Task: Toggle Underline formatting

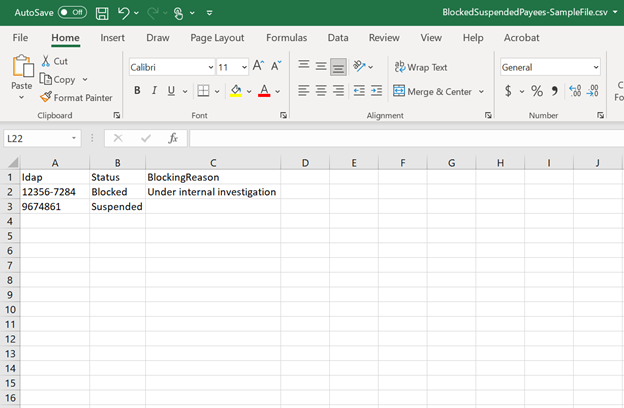Action: pyautogui.click(x=171, y=91)
